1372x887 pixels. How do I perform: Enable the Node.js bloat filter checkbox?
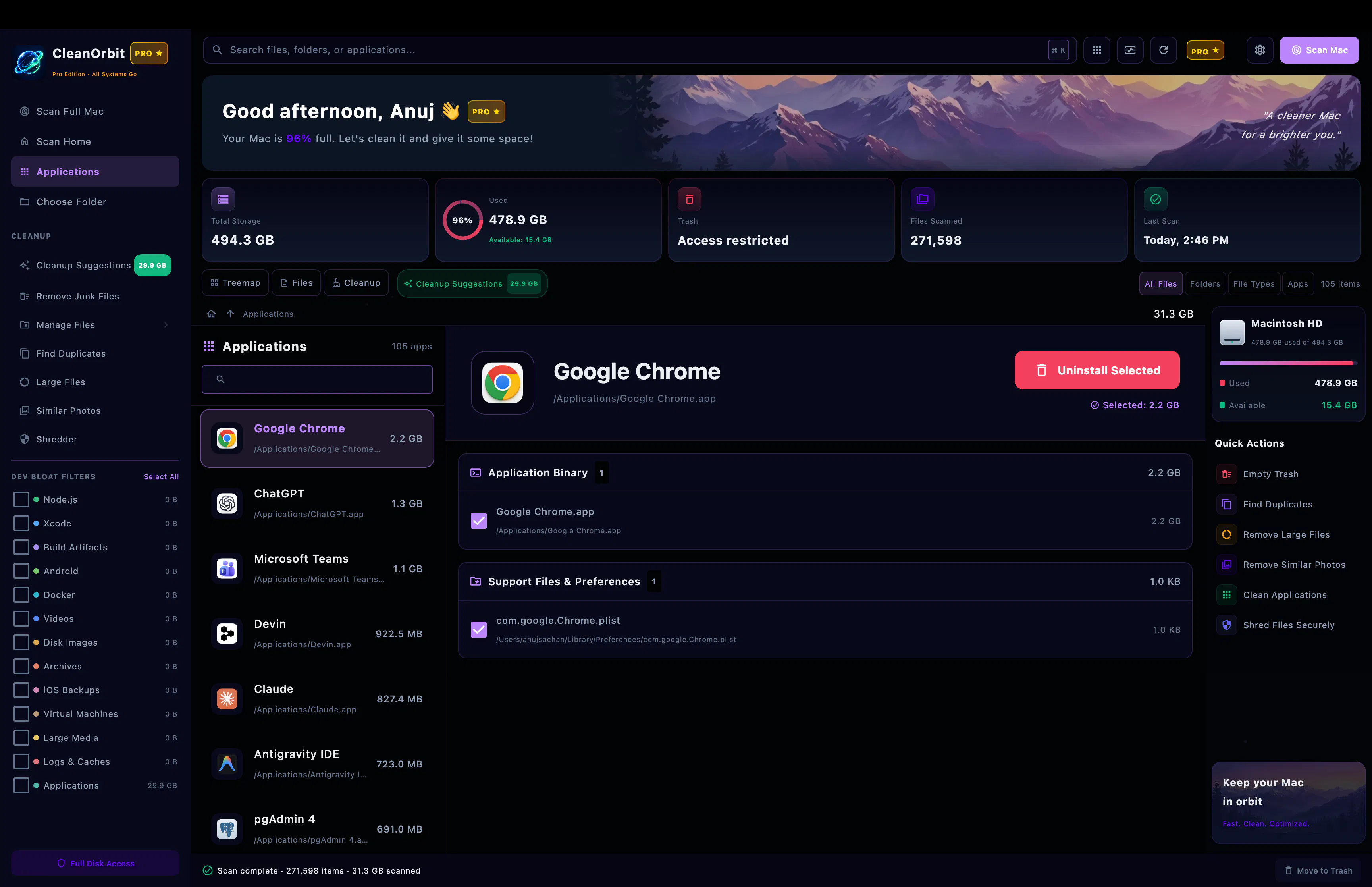pos(21,499)
